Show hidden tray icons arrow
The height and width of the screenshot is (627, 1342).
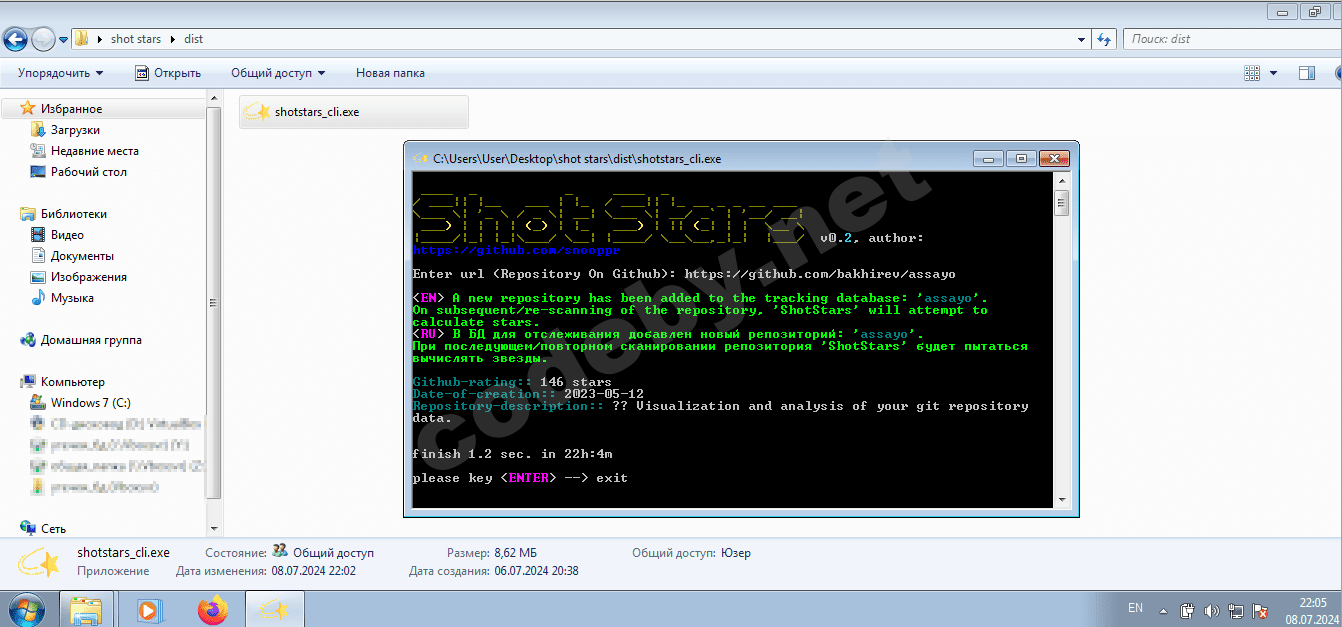coord(1163,609)
